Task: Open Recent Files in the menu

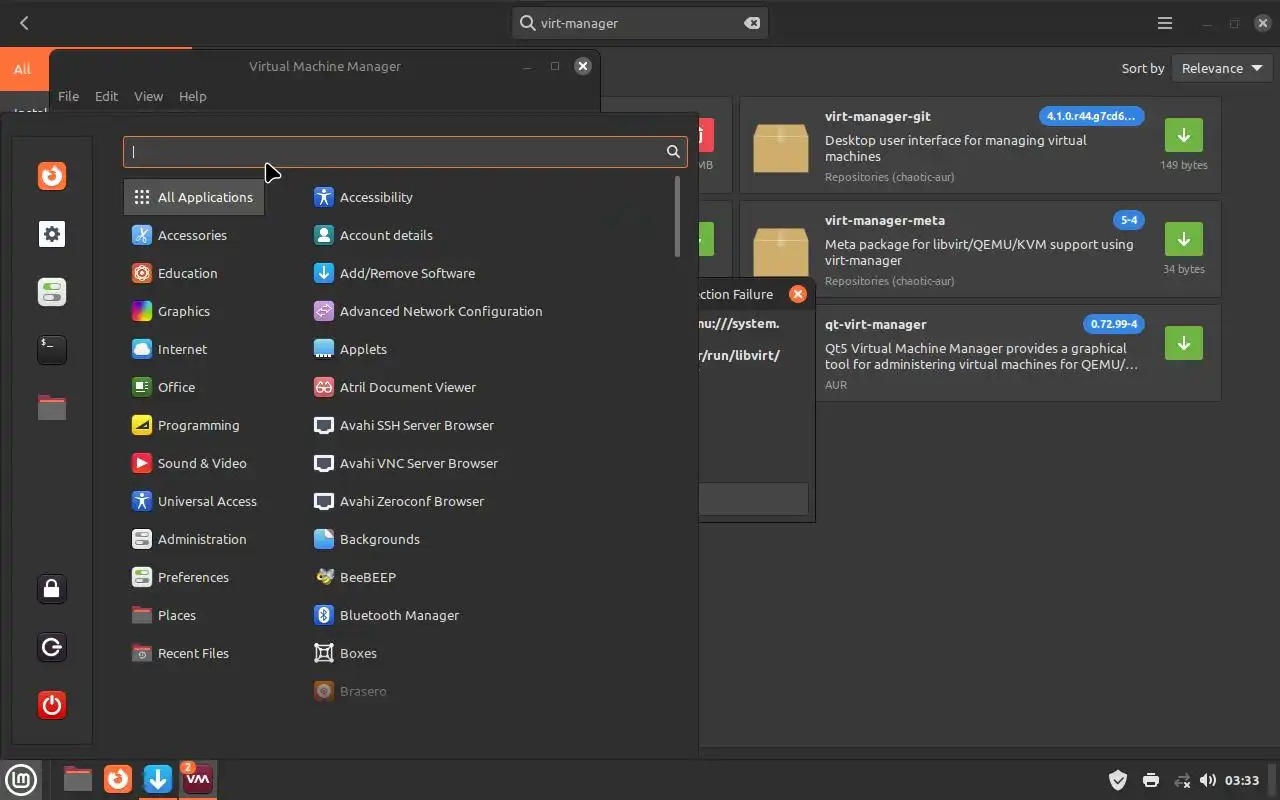Action: coord(194,653)
